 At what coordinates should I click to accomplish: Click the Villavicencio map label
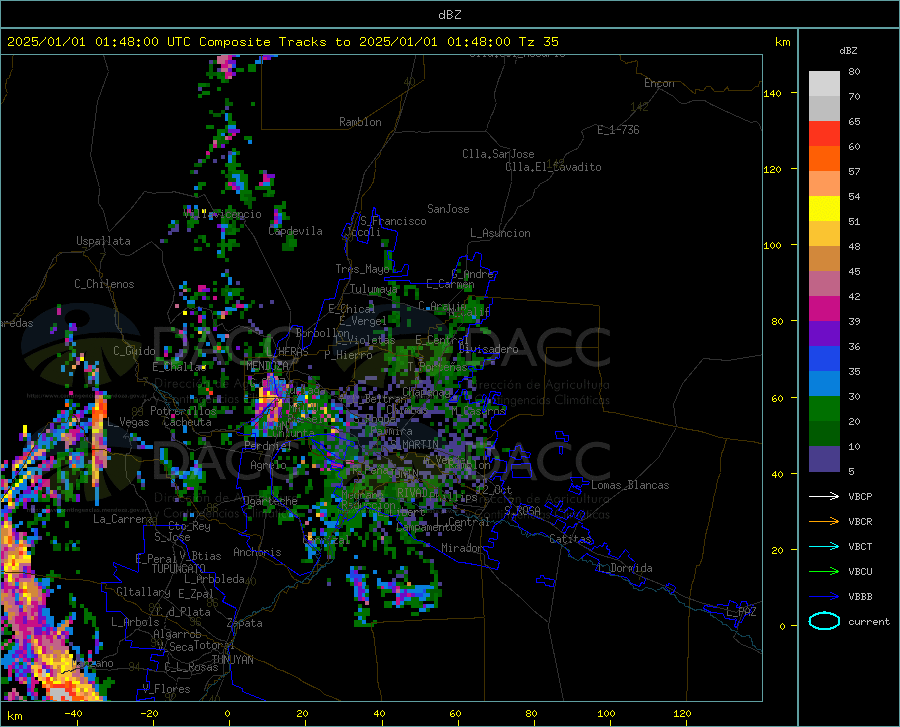223,214
